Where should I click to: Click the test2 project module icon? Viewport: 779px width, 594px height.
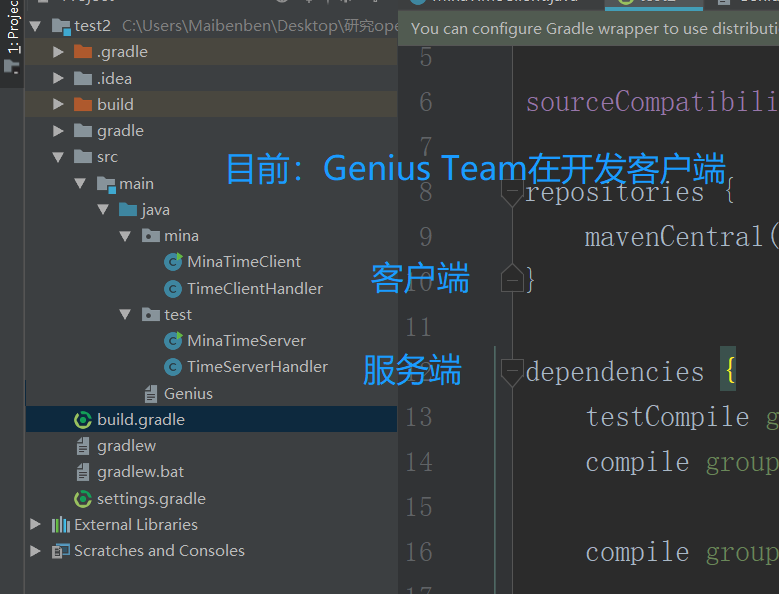(x=62, y=27)
